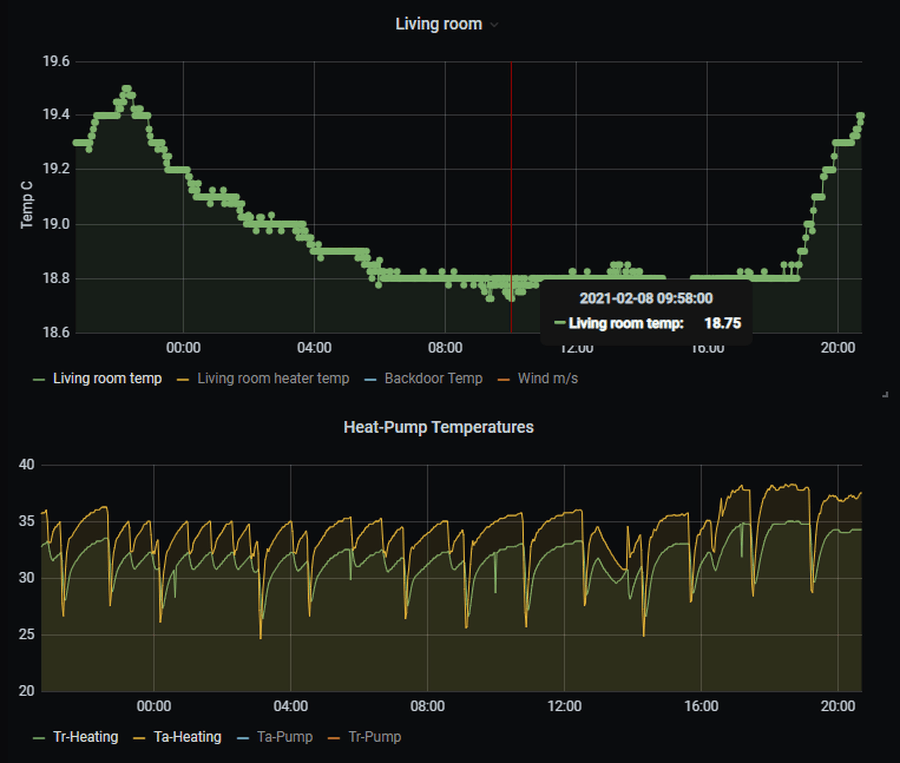Image resolution: width=900 pixels, height=763 pixels.
Task: Click 40 on Heat-Pump y-axis
Action: pyautogui.click(x=26, y=464)
